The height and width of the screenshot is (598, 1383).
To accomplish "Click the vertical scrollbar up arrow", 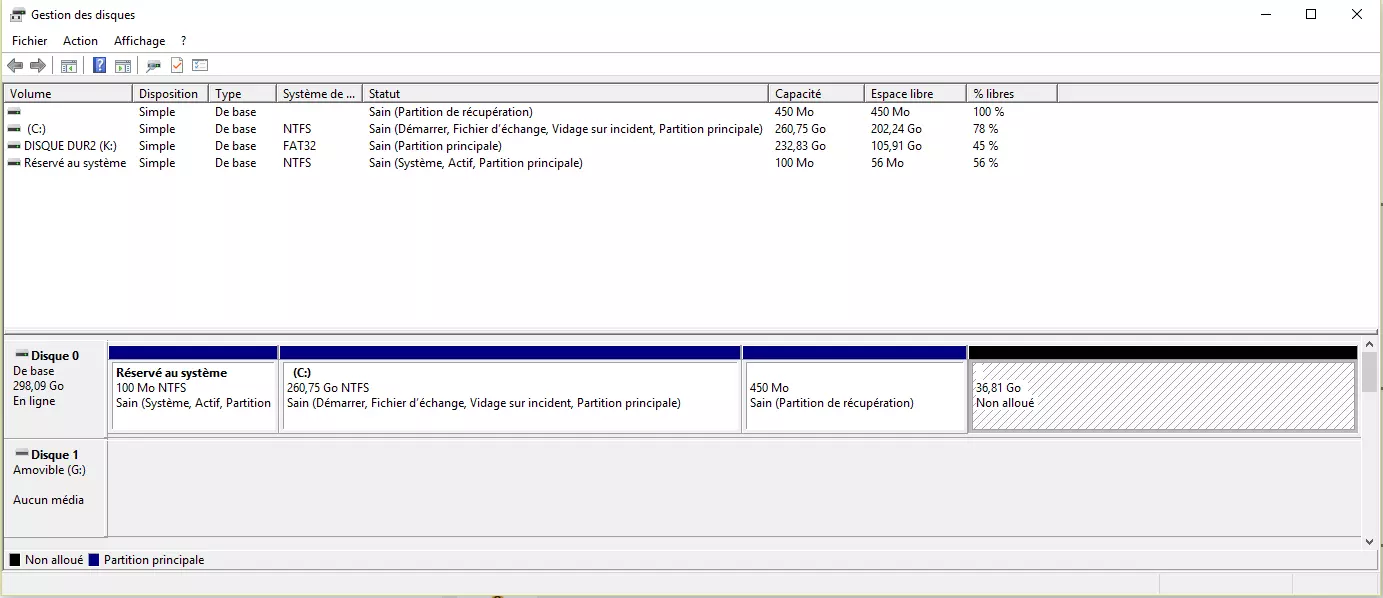I will (1369, 343).
